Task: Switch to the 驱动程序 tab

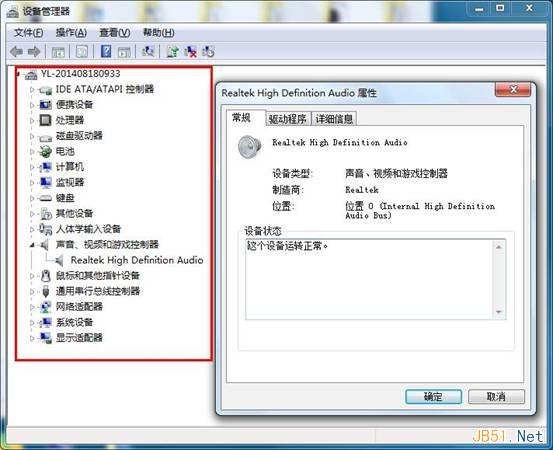Action: point(287,119)
